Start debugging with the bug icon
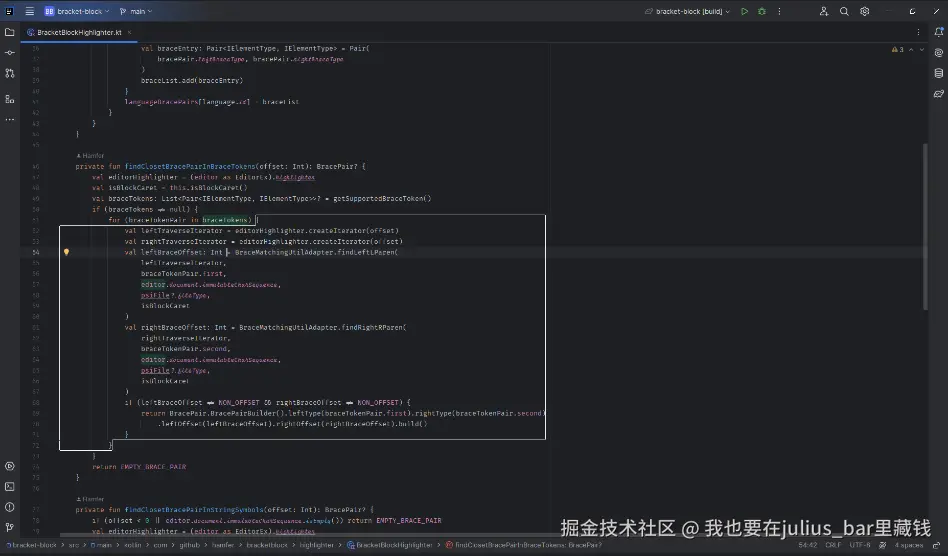This screenshot has width=948, height=556. [762, 11]
